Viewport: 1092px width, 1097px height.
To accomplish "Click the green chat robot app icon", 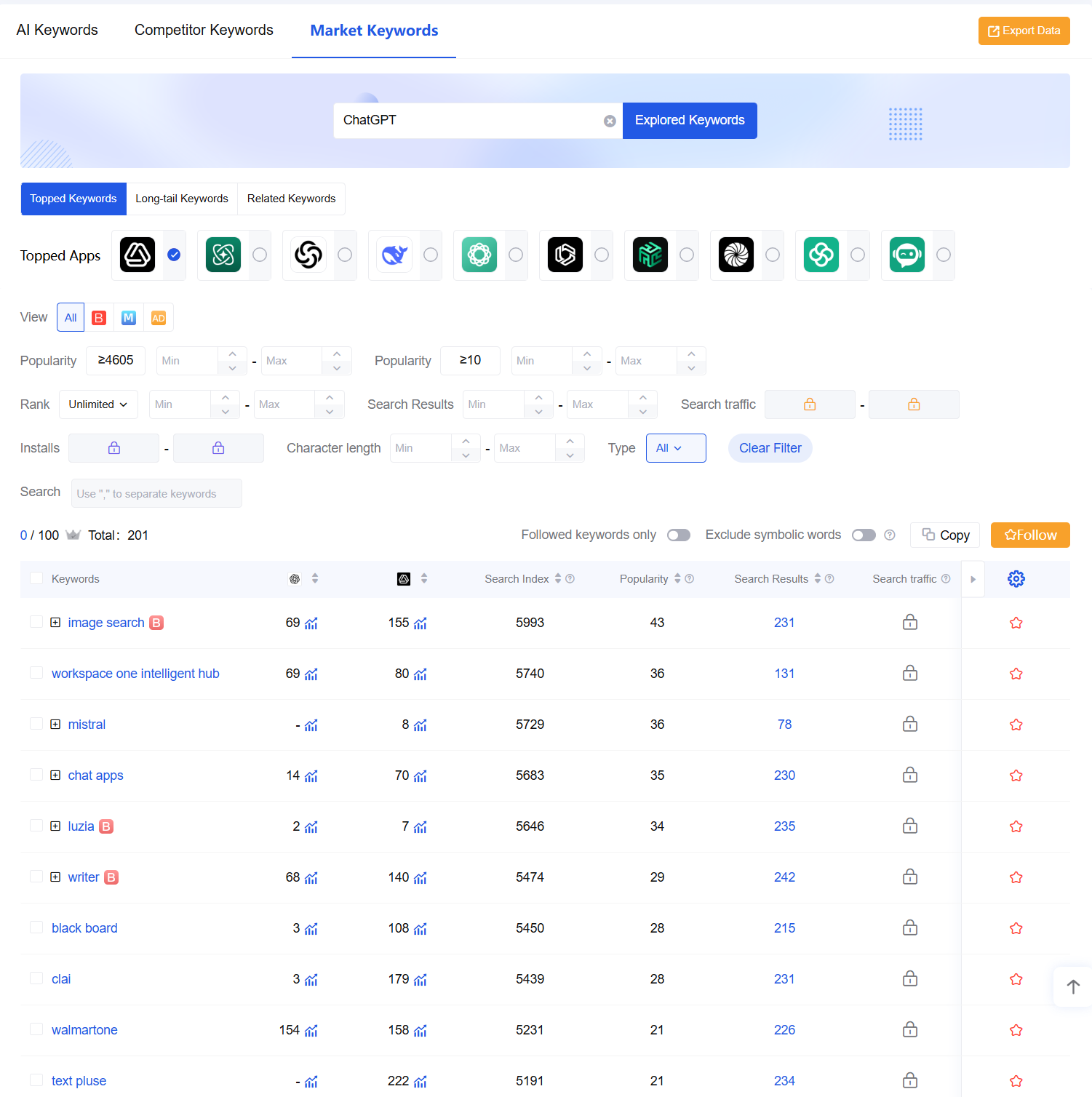I will [x=907, y=255].
